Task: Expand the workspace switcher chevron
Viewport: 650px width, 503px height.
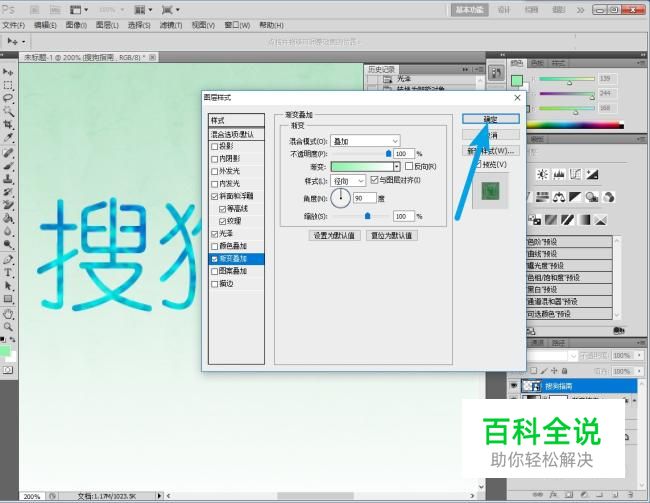Action: (x=580, y=10)
